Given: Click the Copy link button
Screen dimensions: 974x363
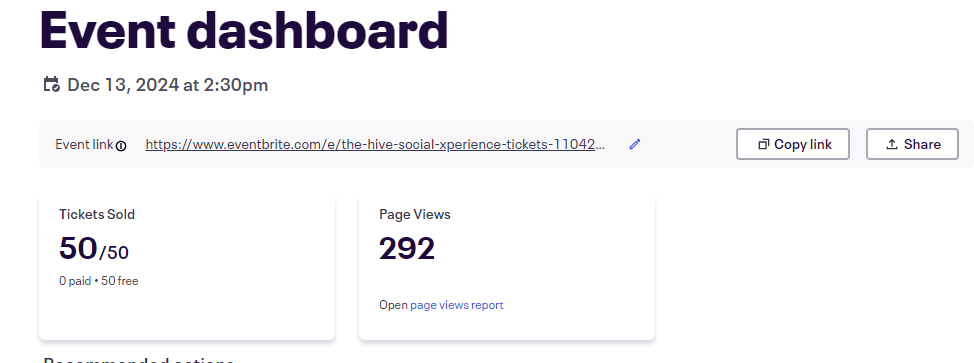Looking at the screenshot, I should (x=793, y=144).
